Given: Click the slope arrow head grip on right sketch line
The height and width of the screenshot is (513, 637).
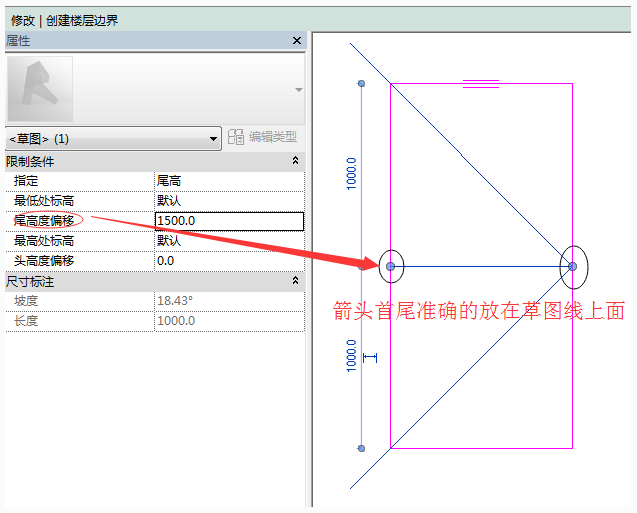Looking at the screenshot, I should (572, 266).
